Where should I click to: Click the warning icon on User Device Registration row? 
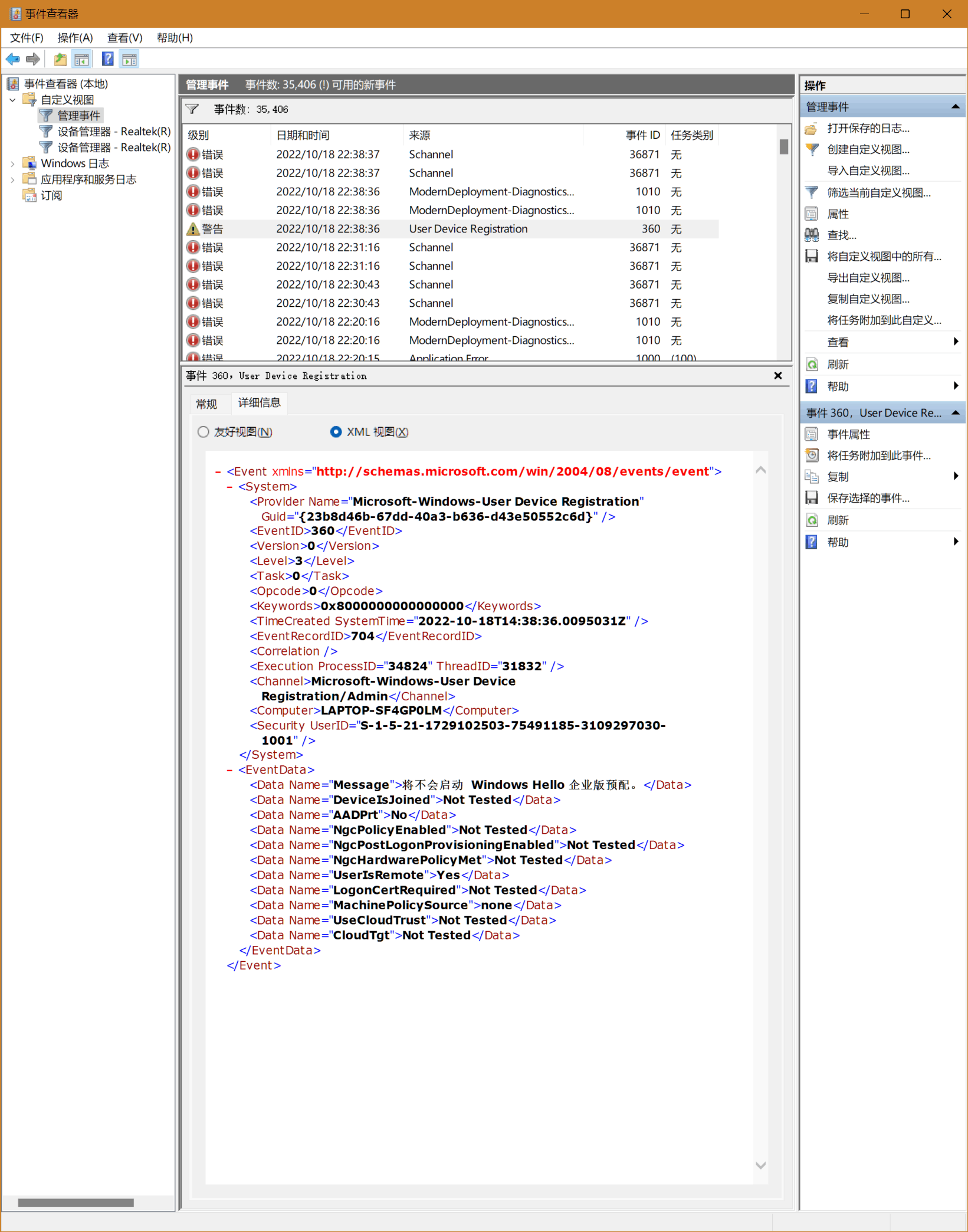[x=193, y=229]
